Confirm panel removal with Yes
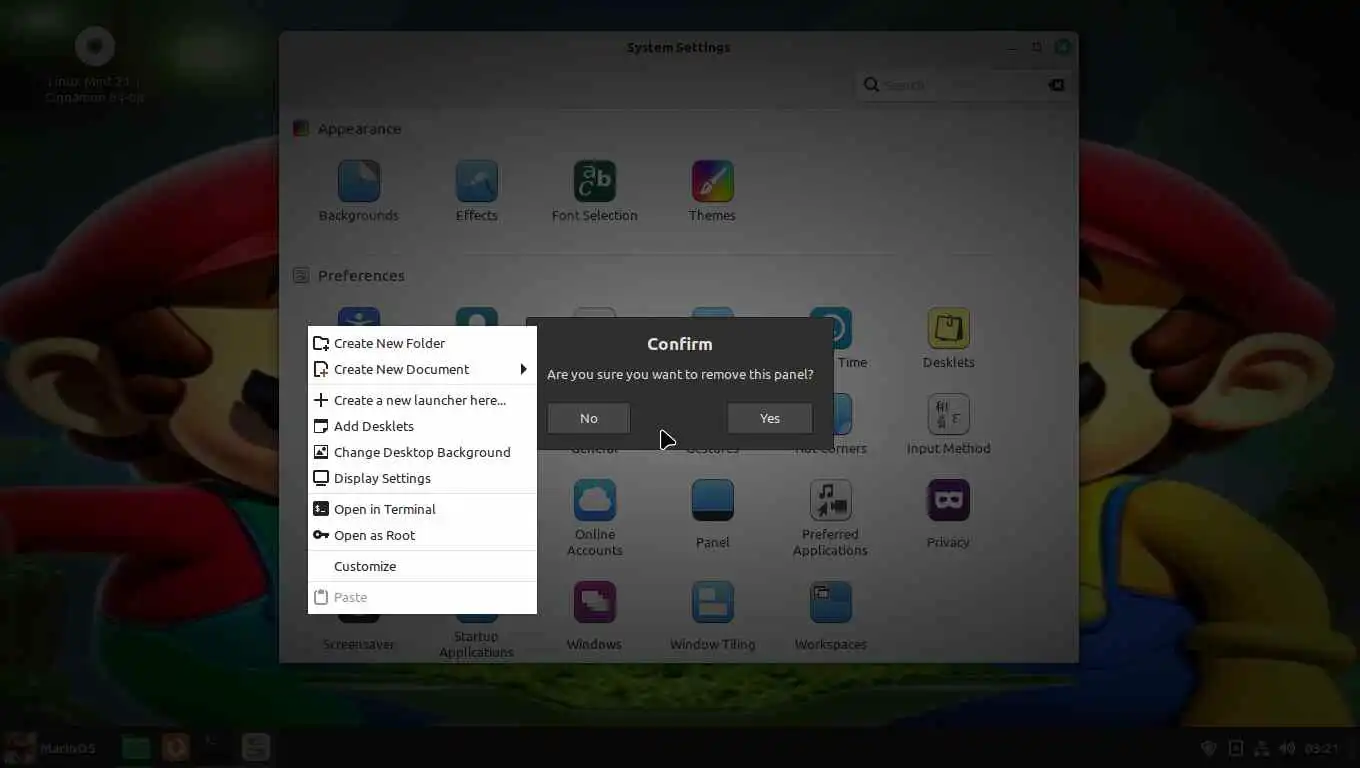This screenshot has width=1360, height=768. click(x=769, y=418)
